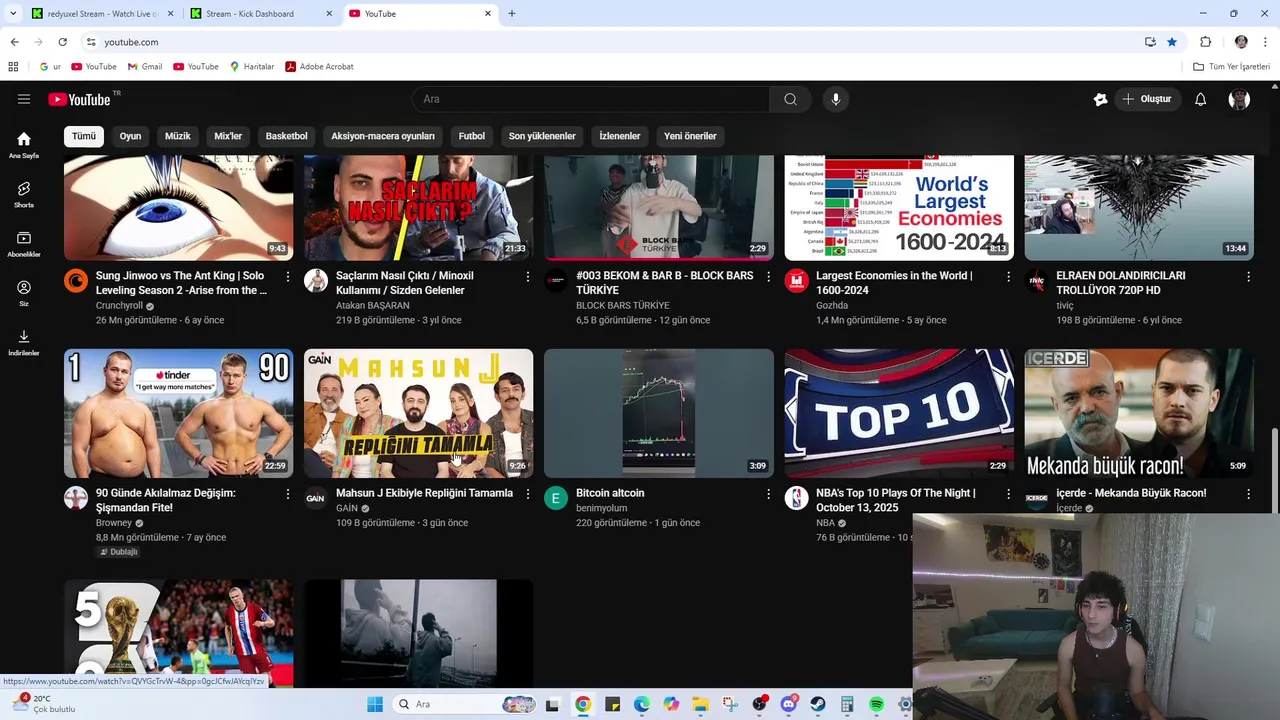Open options for İçerde video

1248,494
